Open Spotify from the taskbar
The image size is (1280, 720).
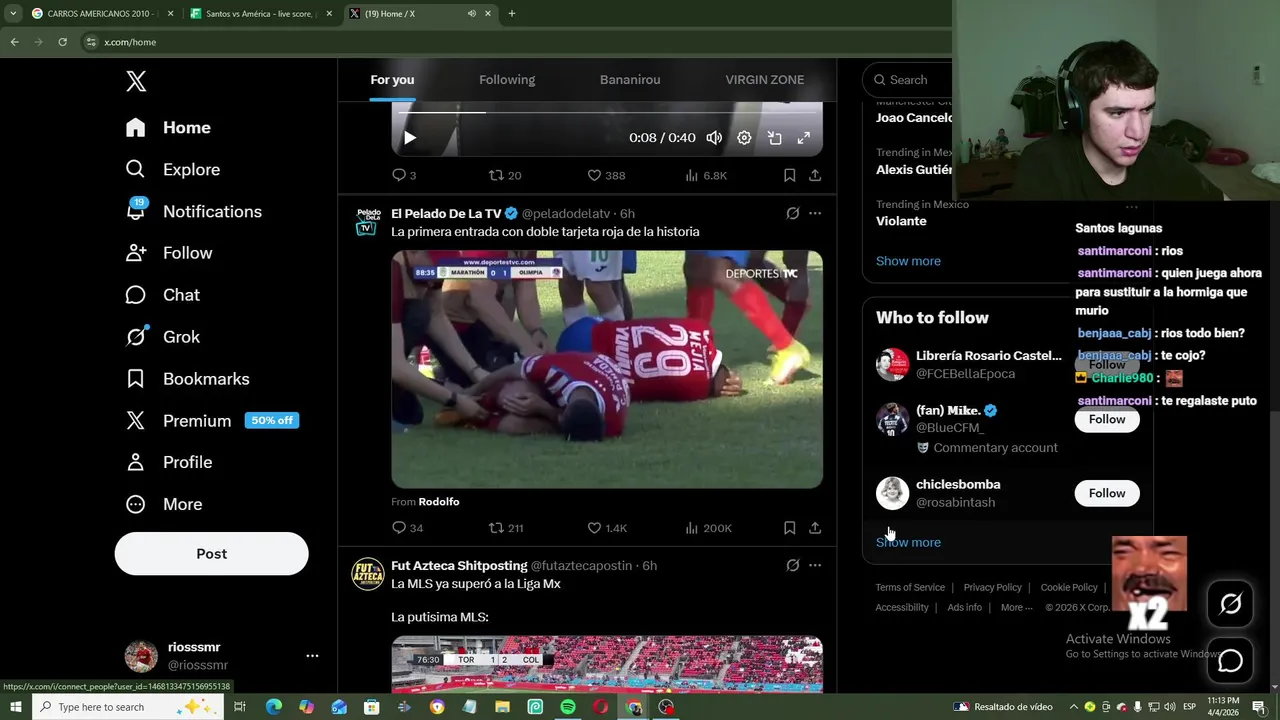point(567,707)
